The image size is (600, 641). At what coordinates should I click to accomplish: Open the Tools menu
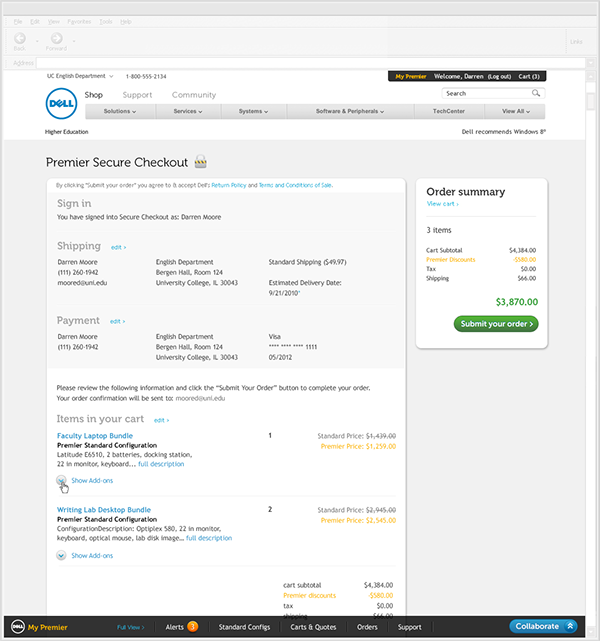tap(106, 22)
